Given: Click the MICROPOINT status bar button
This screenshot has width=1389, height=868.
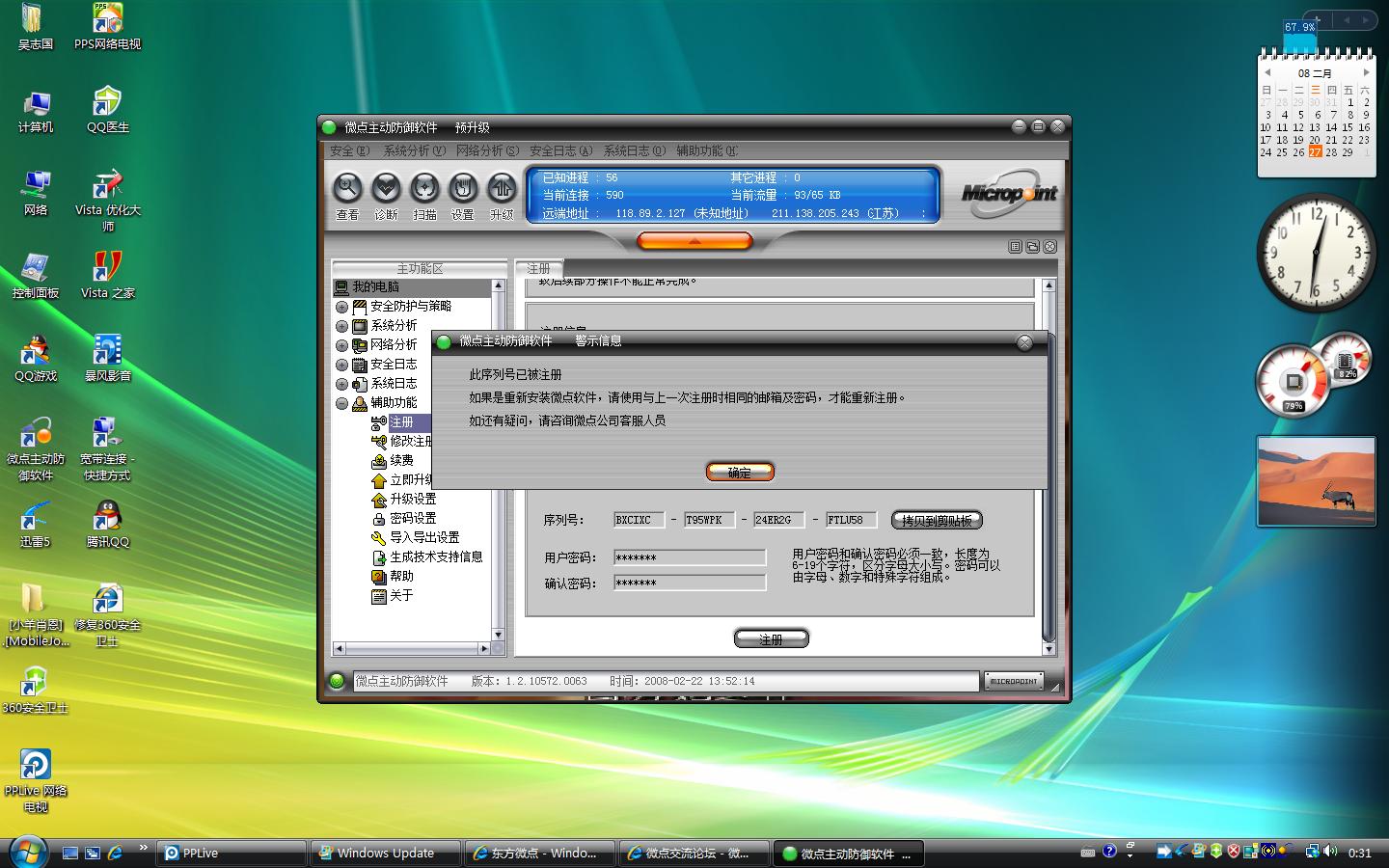Looking at the screenshot, I should click(1014, 681).
